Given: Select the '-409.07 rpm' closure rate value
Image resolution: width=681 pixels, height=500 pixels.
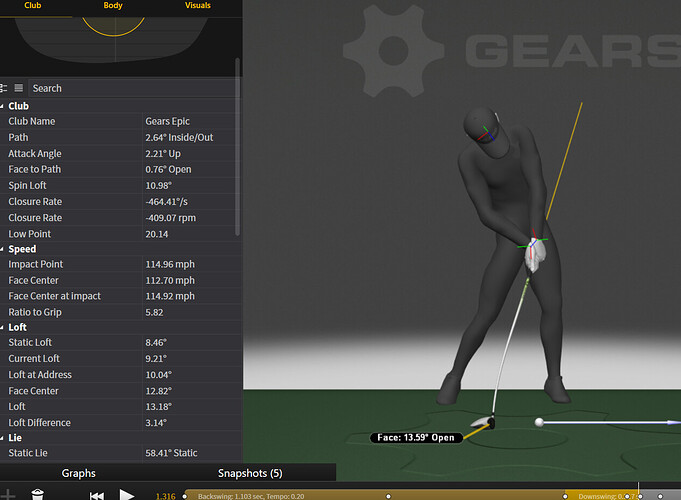Looking at the screenshot, I should coord(170,218).
